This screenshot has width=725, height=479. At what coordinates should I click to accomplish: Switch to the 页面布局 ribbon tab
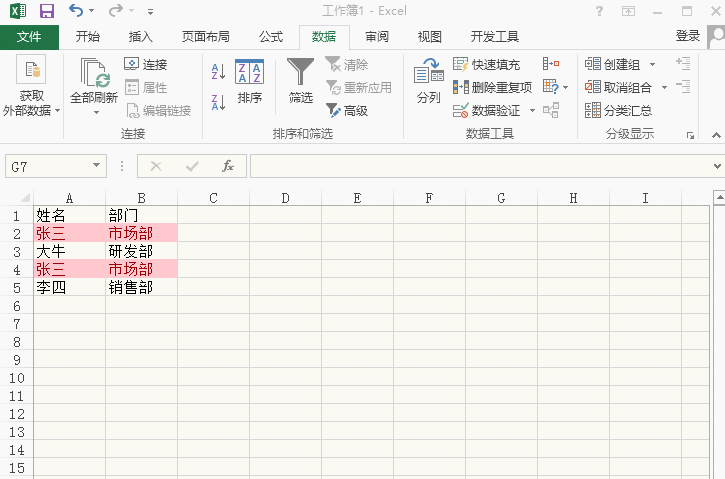point(206,37)
